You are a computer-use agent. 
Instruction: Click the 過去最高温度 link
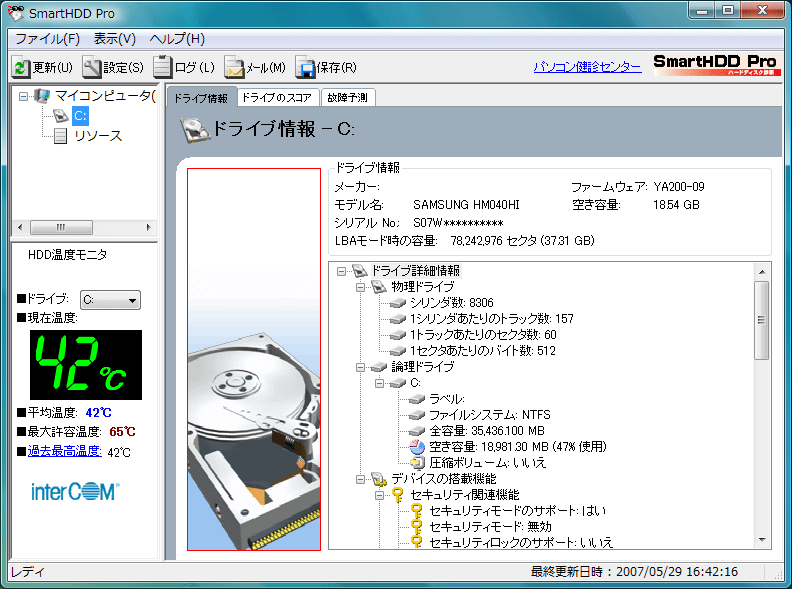65,451
